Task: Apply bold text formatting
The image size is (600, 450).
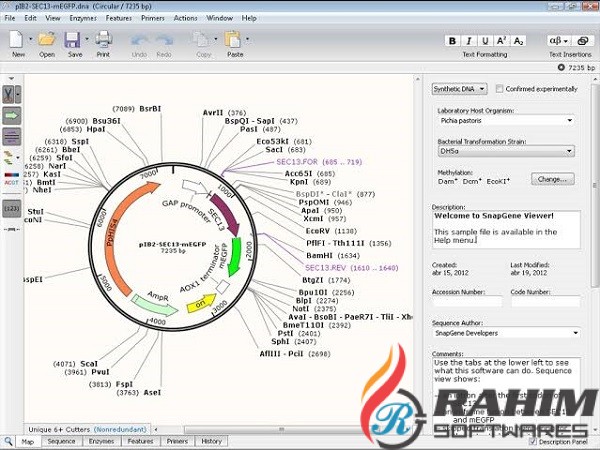Action: point(454,40)
